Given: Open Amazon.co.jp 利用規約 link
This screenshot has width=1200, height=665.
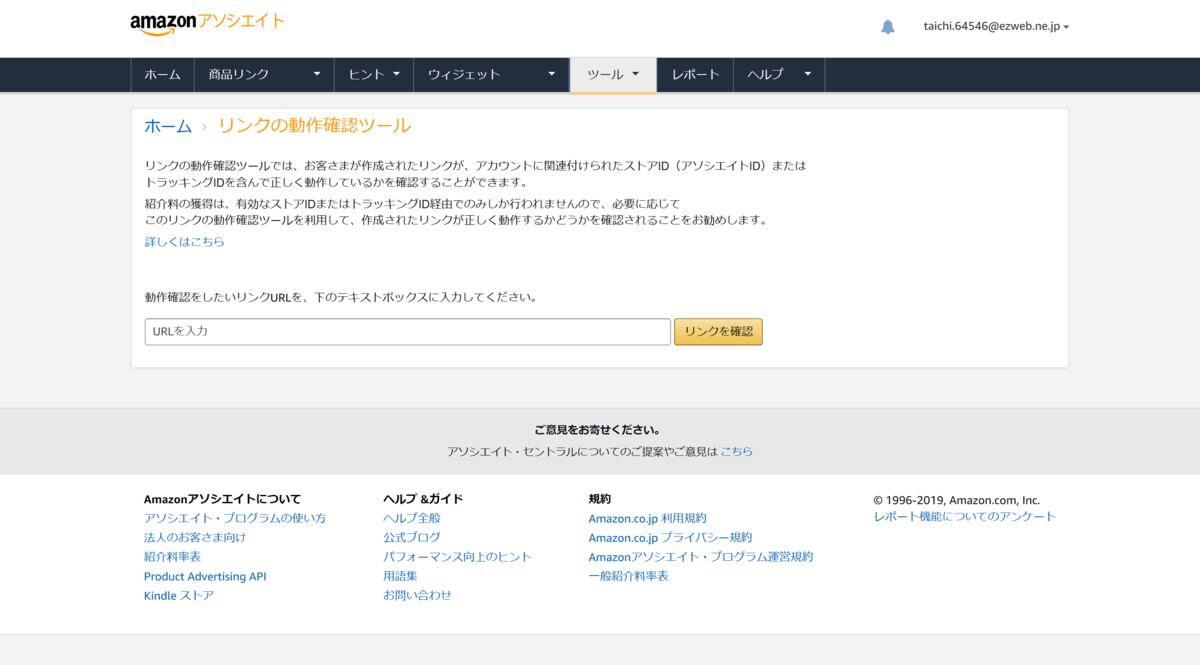Looking at the screenshot, I should coord(647,518).
